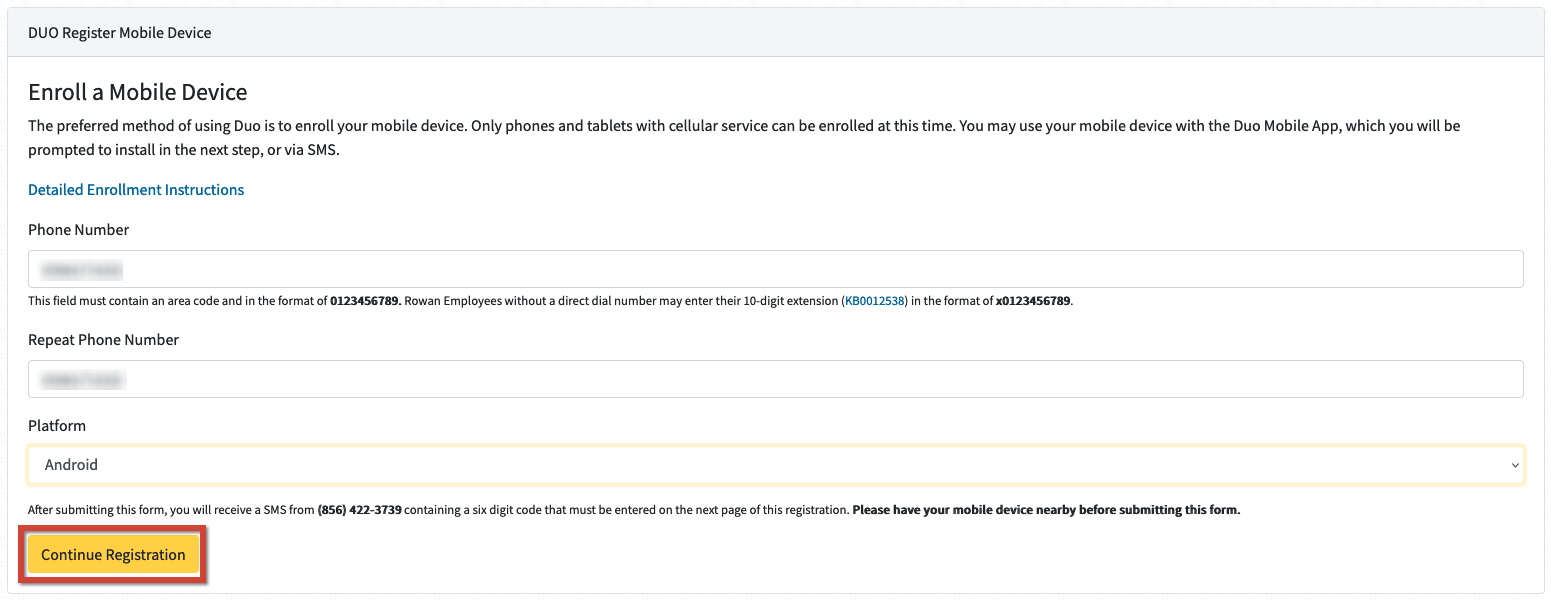Click the blurred number in Repeat Phone field
This screenshot has width=1551, height=600.
click(82, 380)
